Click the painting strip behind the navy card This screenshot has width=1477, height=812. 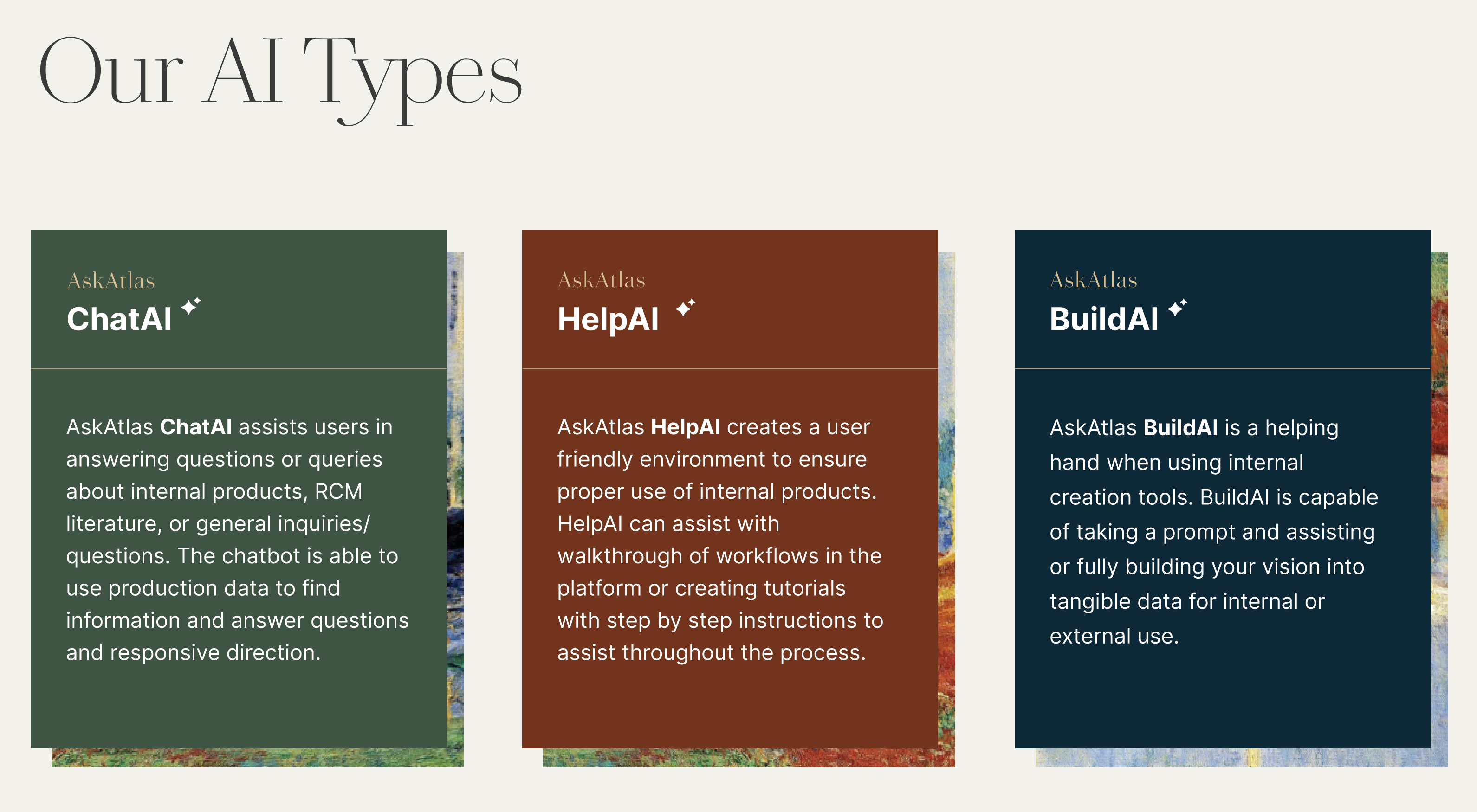coord(1439,516)
